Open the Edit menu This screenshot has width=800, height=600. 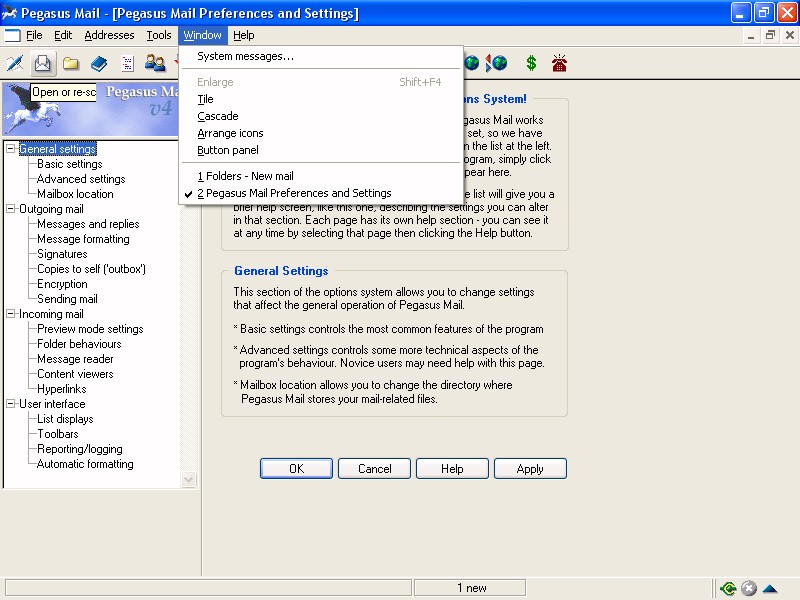point(63,35)
